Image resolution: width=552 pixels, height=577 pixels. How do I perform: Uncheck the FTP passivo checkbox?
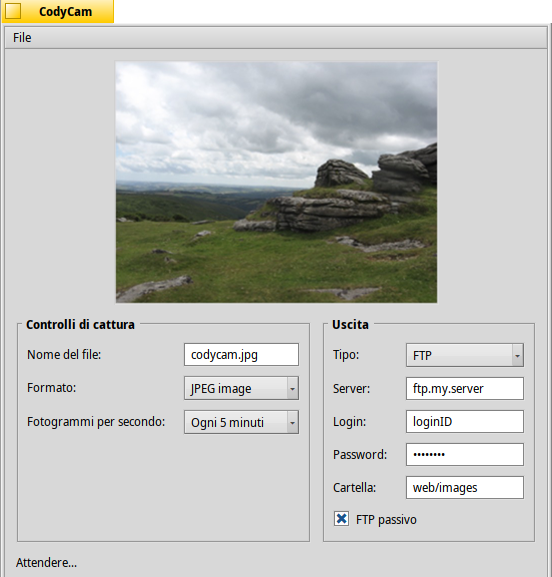(342, 519)
